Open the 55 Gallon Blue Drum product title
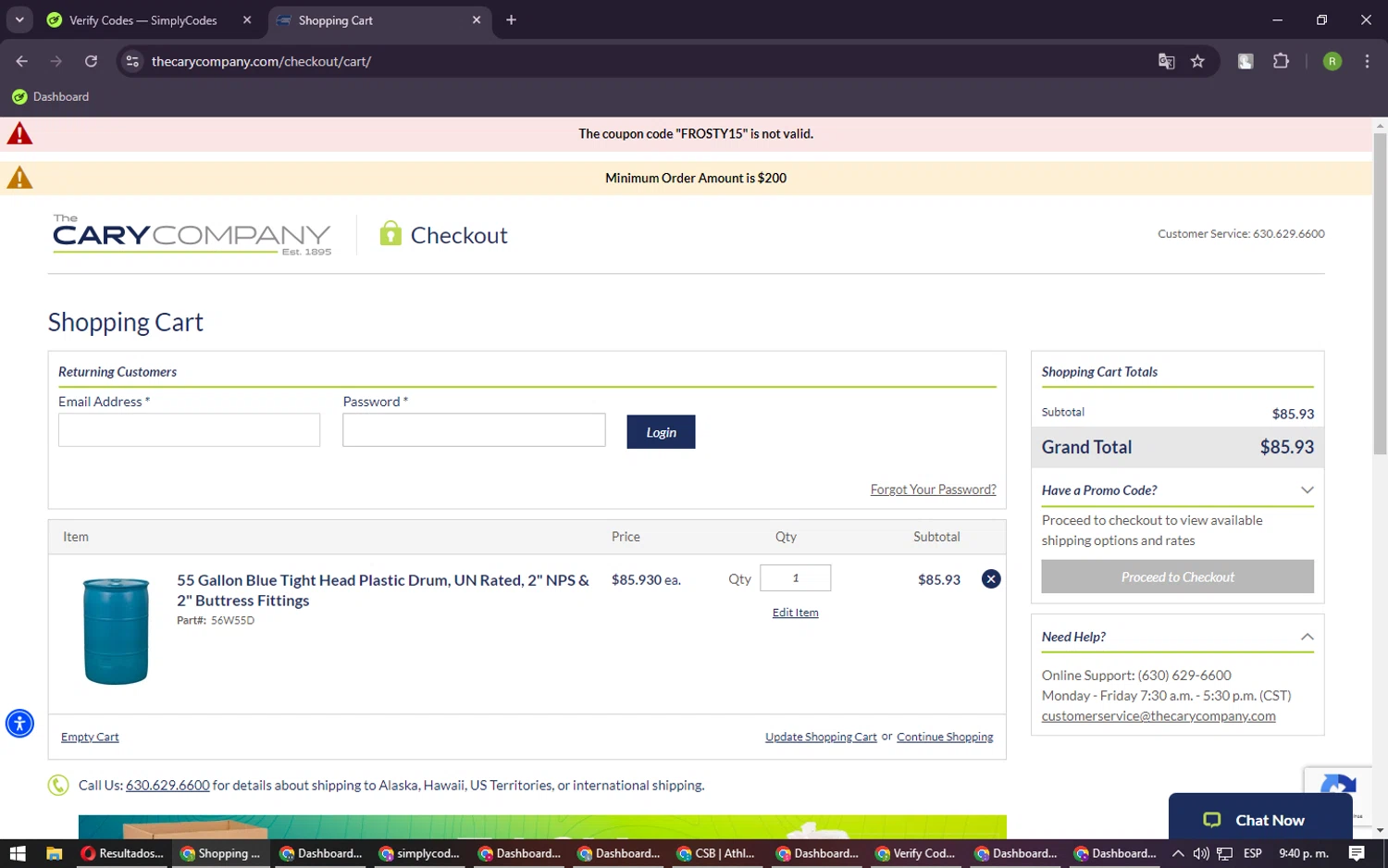Viewport: 1388px width, 868px height. [383, 590]
